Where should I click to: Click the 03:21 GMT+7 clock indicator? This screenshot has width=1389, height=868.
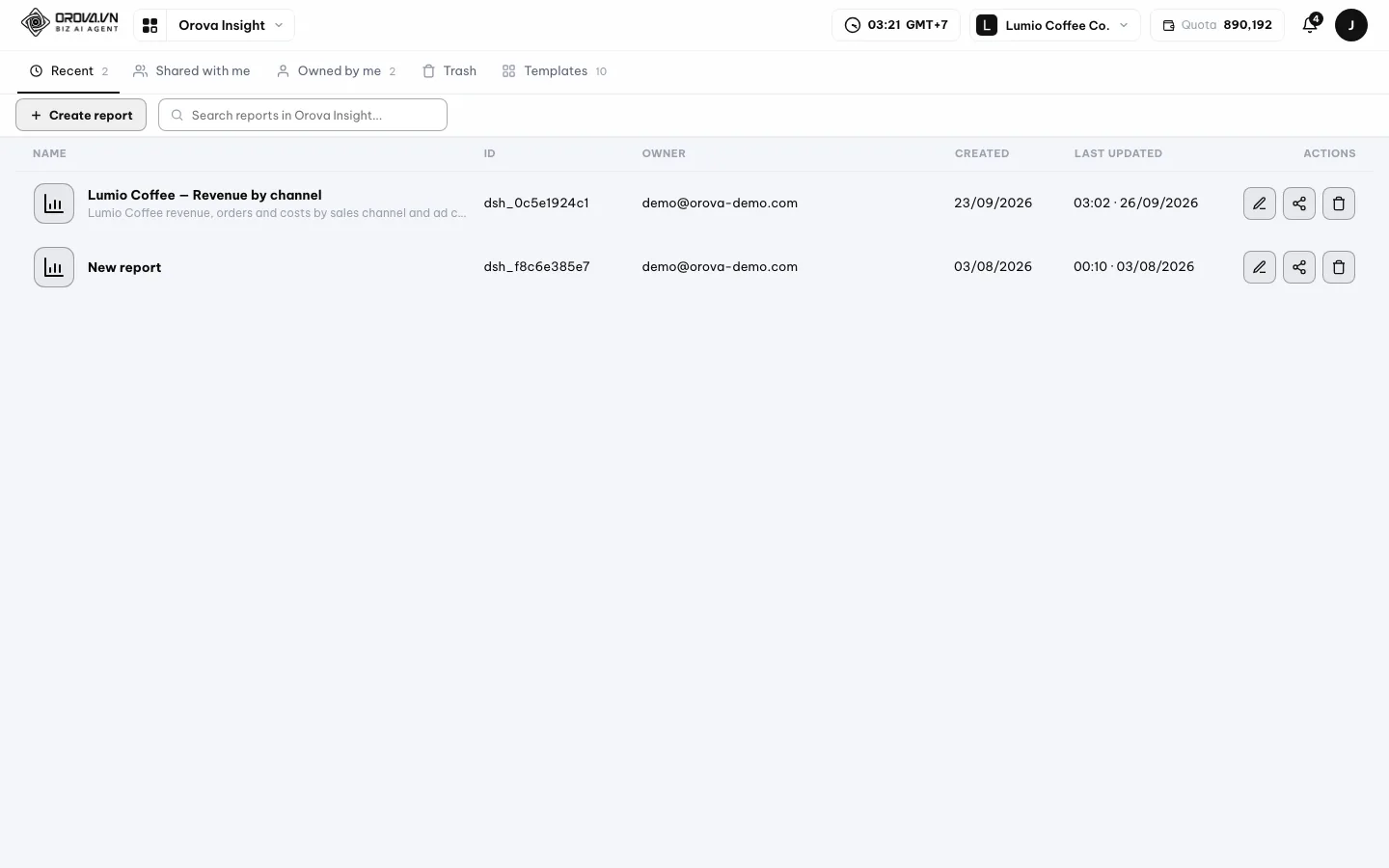coord(896,25)
